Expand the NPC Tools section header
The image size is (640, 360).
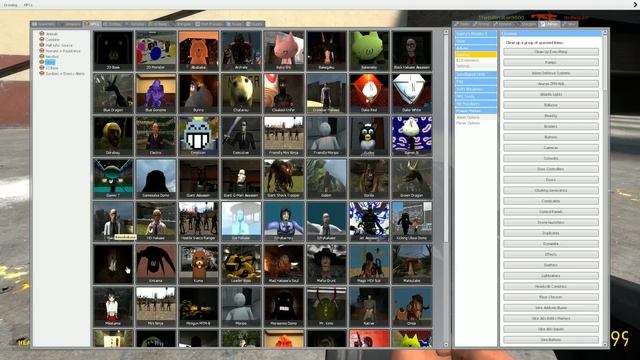(x=476, y=96)
